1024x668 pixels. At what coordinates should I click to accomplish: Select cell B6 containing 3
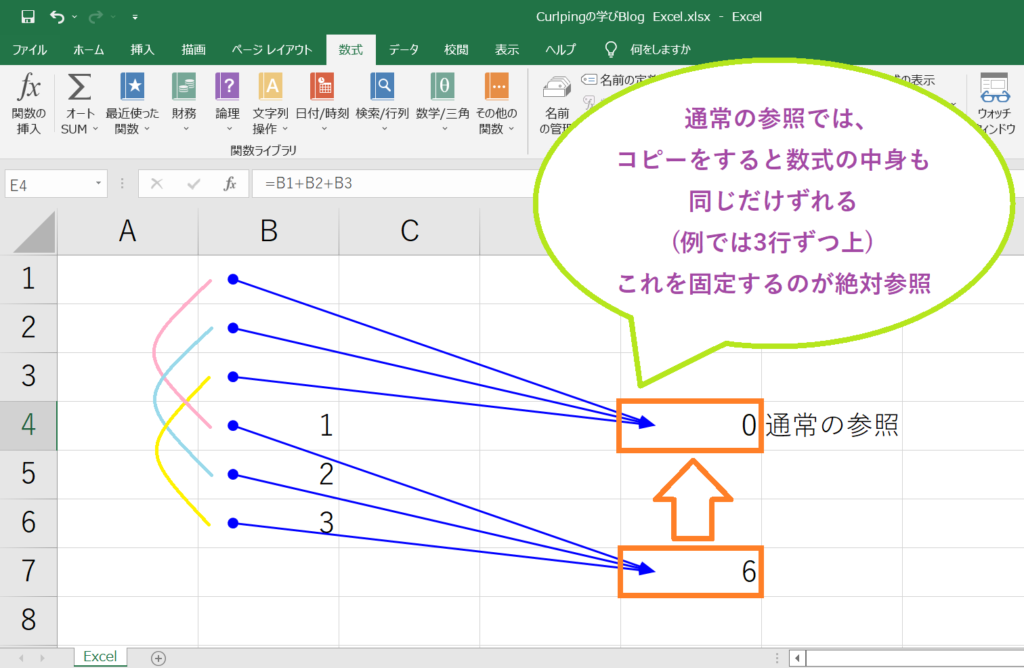click(x=268, y=522)
